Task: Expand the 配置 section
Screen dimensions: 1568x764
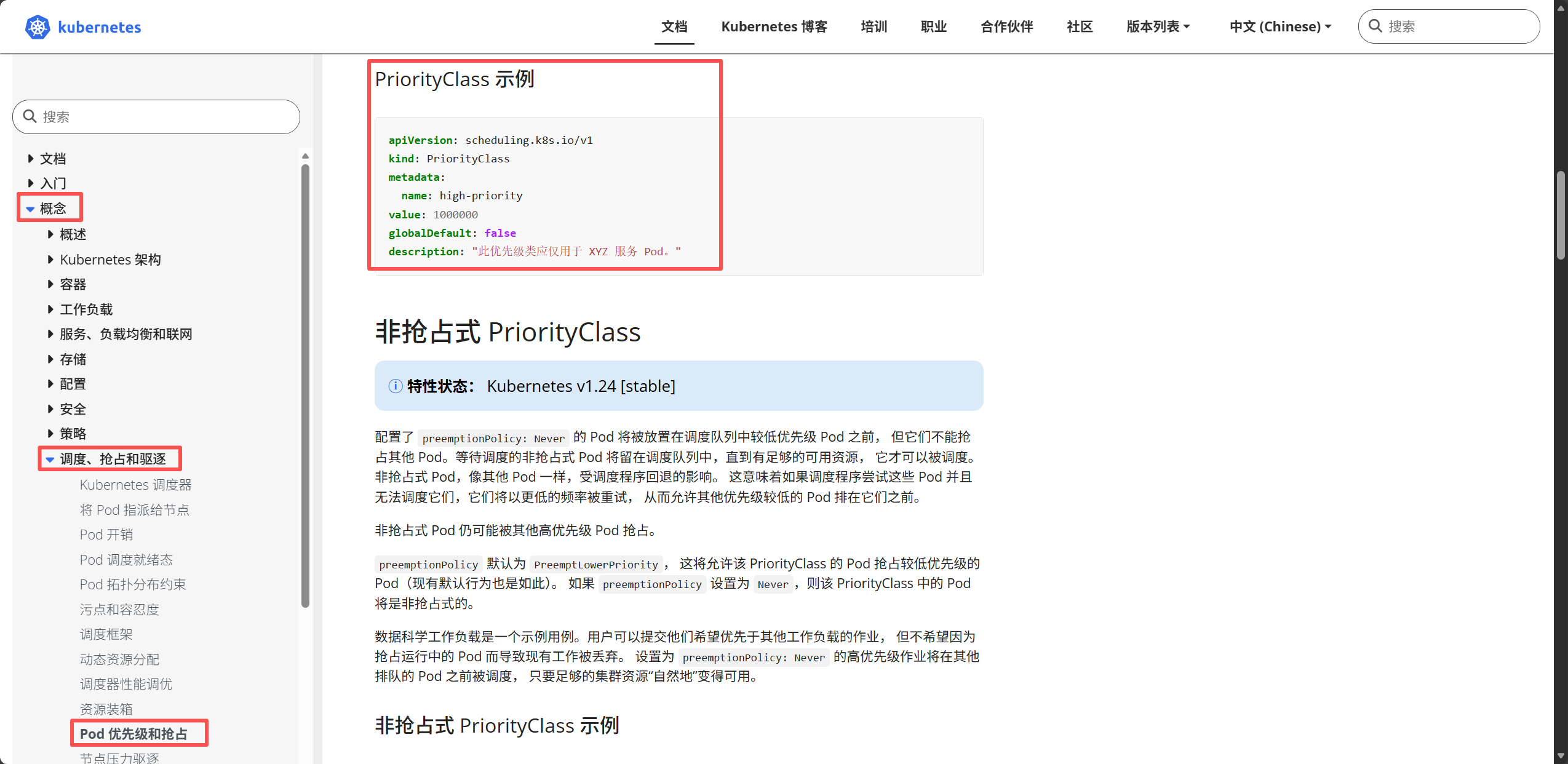Action: 50,384
